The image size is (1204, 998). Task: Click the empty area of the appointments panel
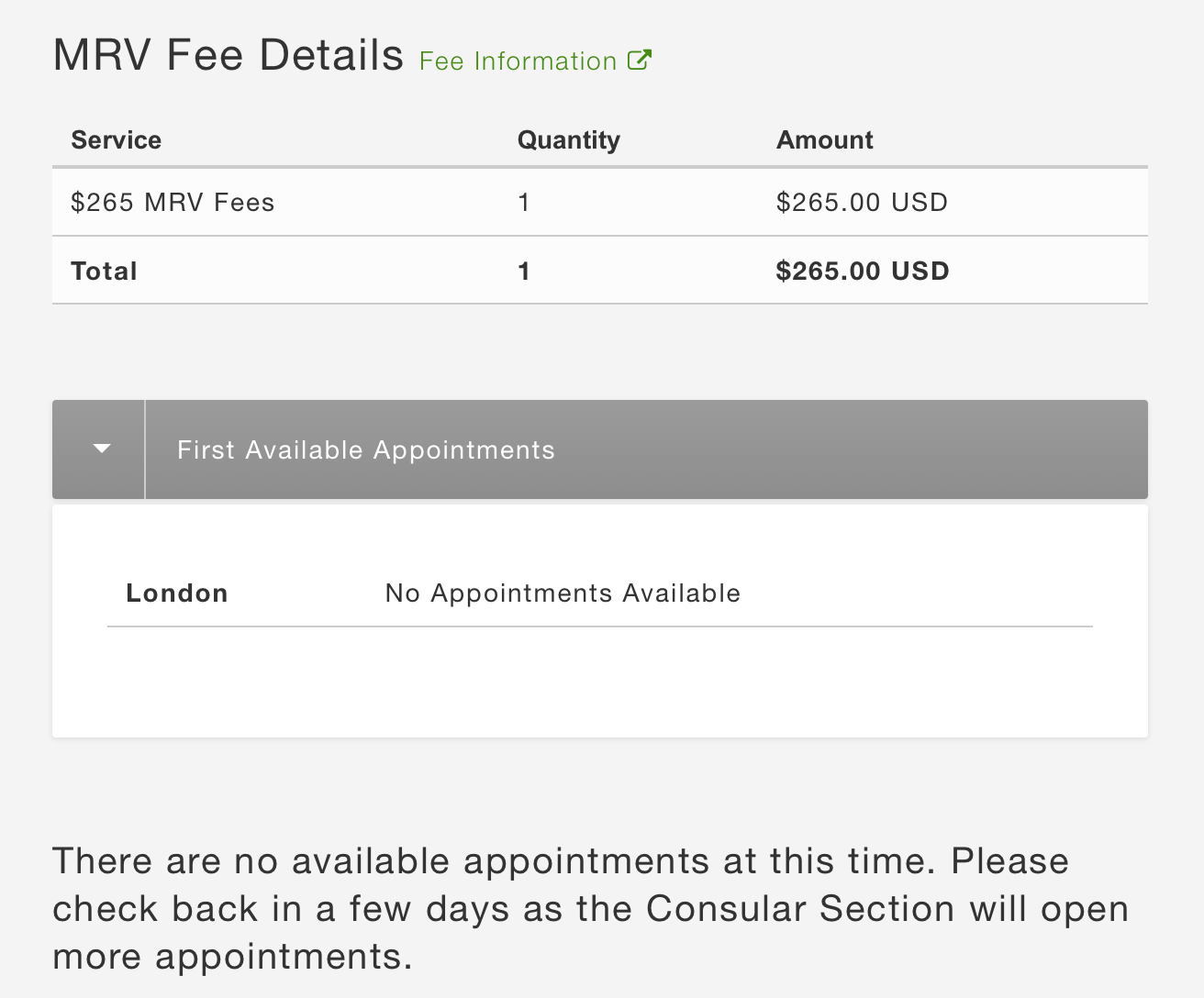tap(600, 683)
